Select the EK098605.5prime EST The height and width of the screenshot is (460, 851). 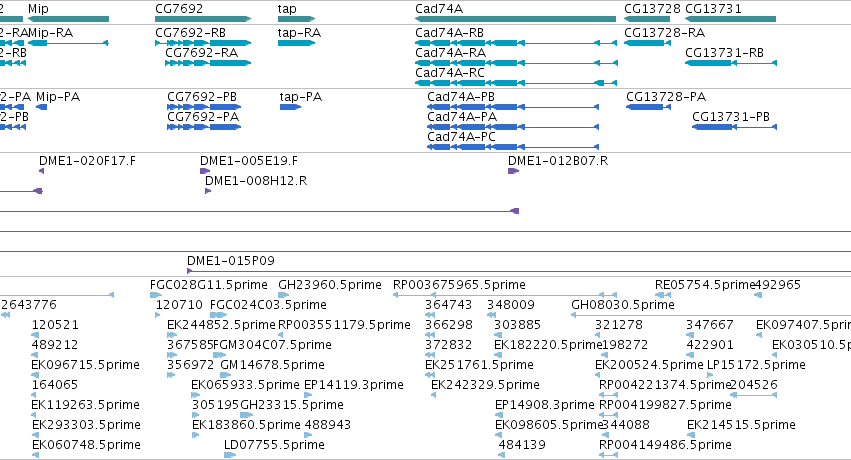coord(499,435)
